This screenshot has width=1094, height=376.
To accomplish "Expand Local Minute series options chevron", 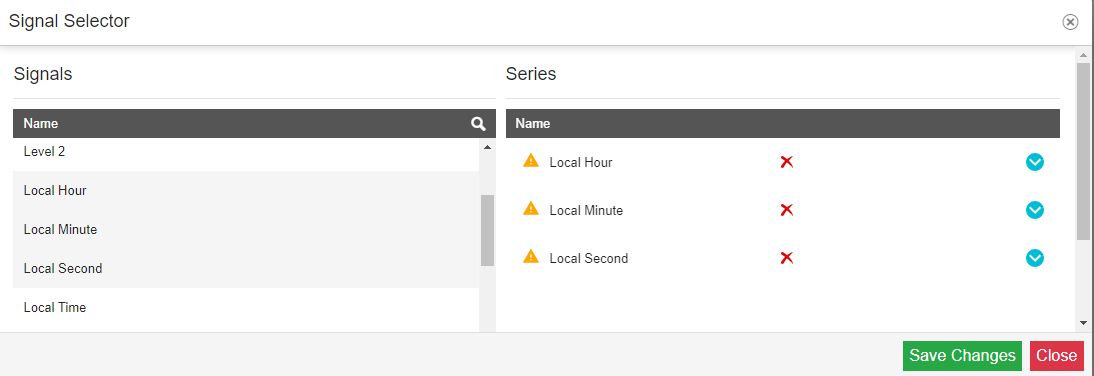I will pyautogui.click(x=1034, y=210).
